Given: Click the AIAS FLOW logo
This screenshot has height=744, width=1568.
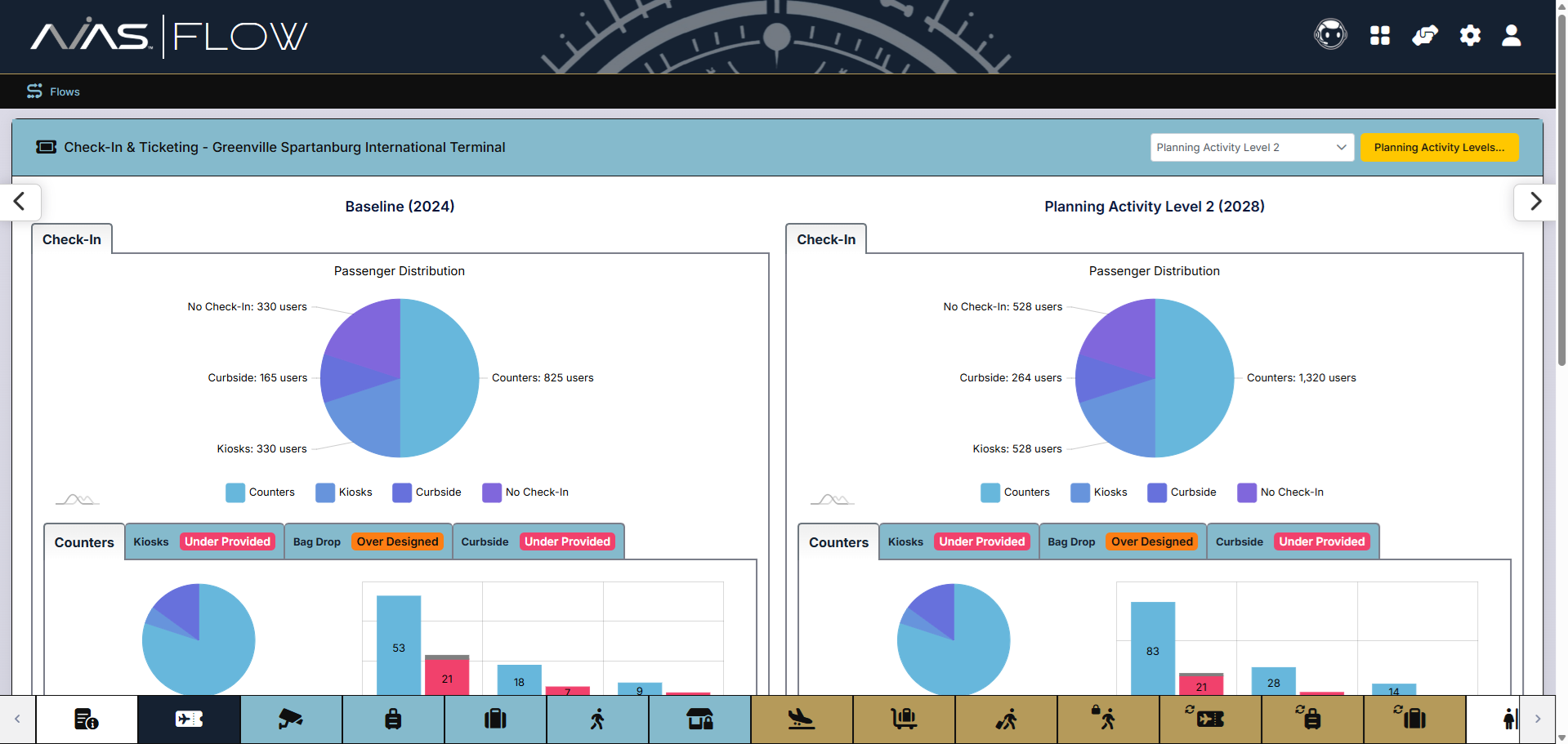Looking at the screenshot, I should 169,37.
